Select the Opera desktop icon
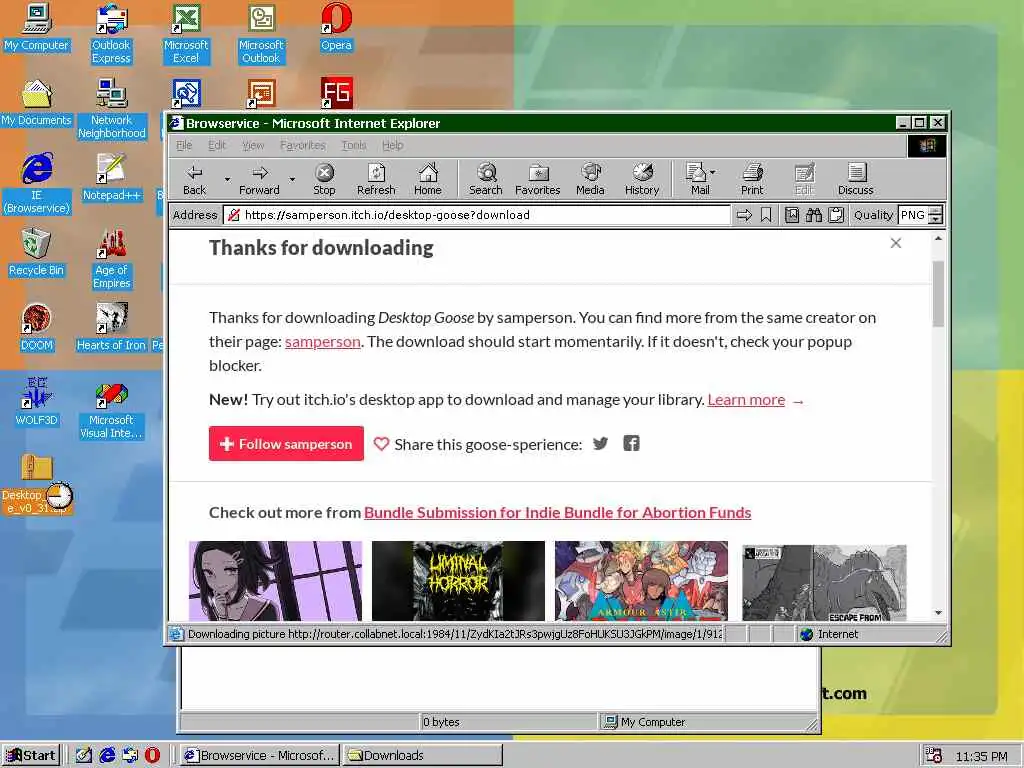The image size is (1024, 768). [336, 29]
